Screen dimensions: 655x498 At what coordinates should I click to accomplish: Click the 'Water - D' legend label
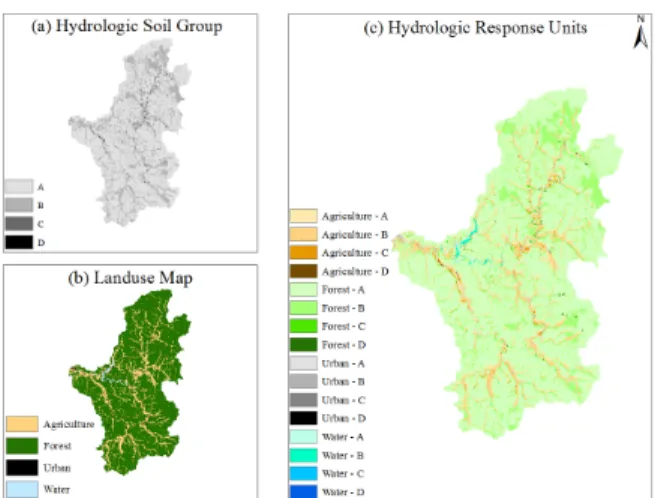pos(343,492)
